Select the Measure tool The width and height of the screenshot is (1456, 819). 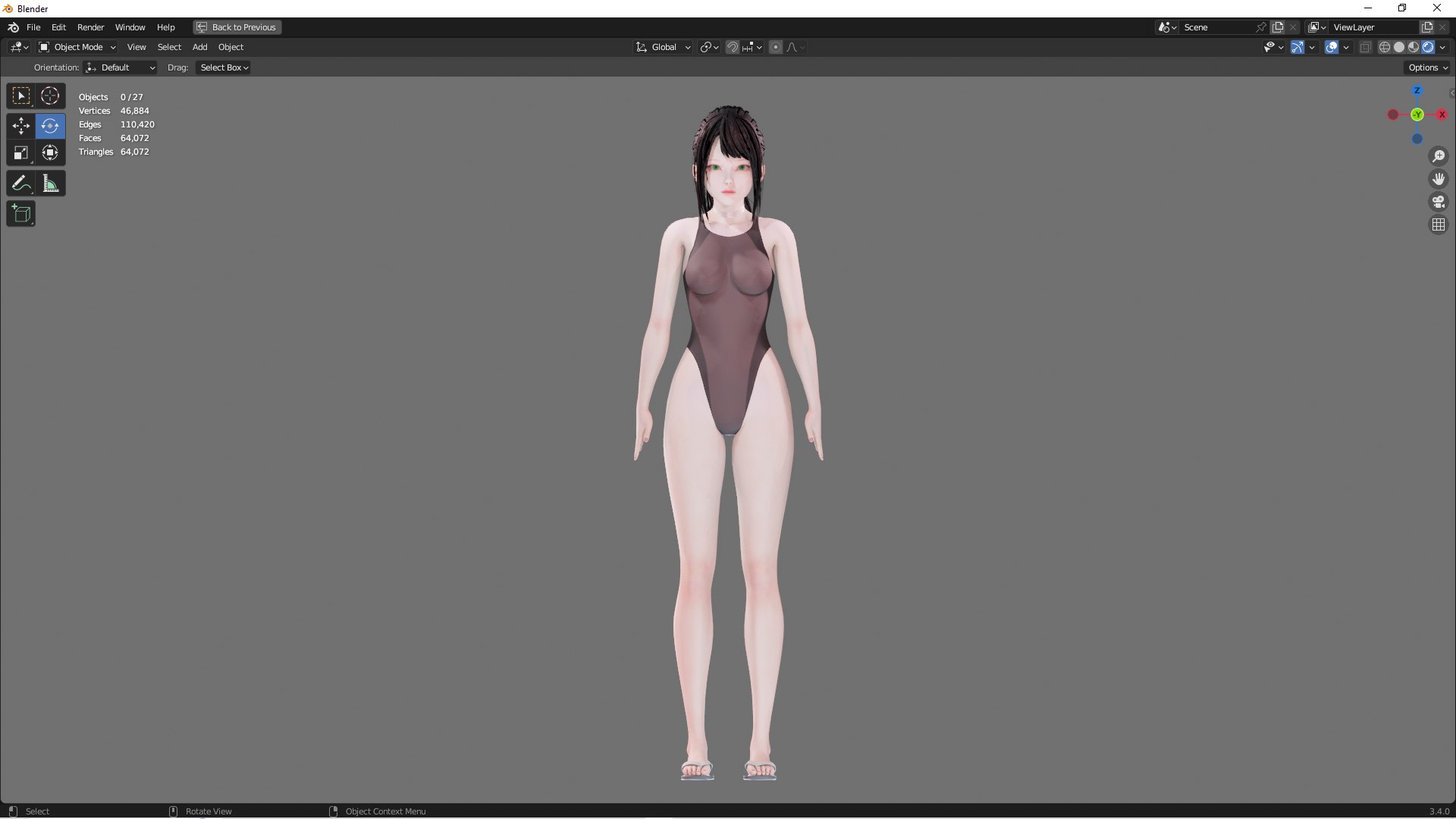[x=50, y=184]
